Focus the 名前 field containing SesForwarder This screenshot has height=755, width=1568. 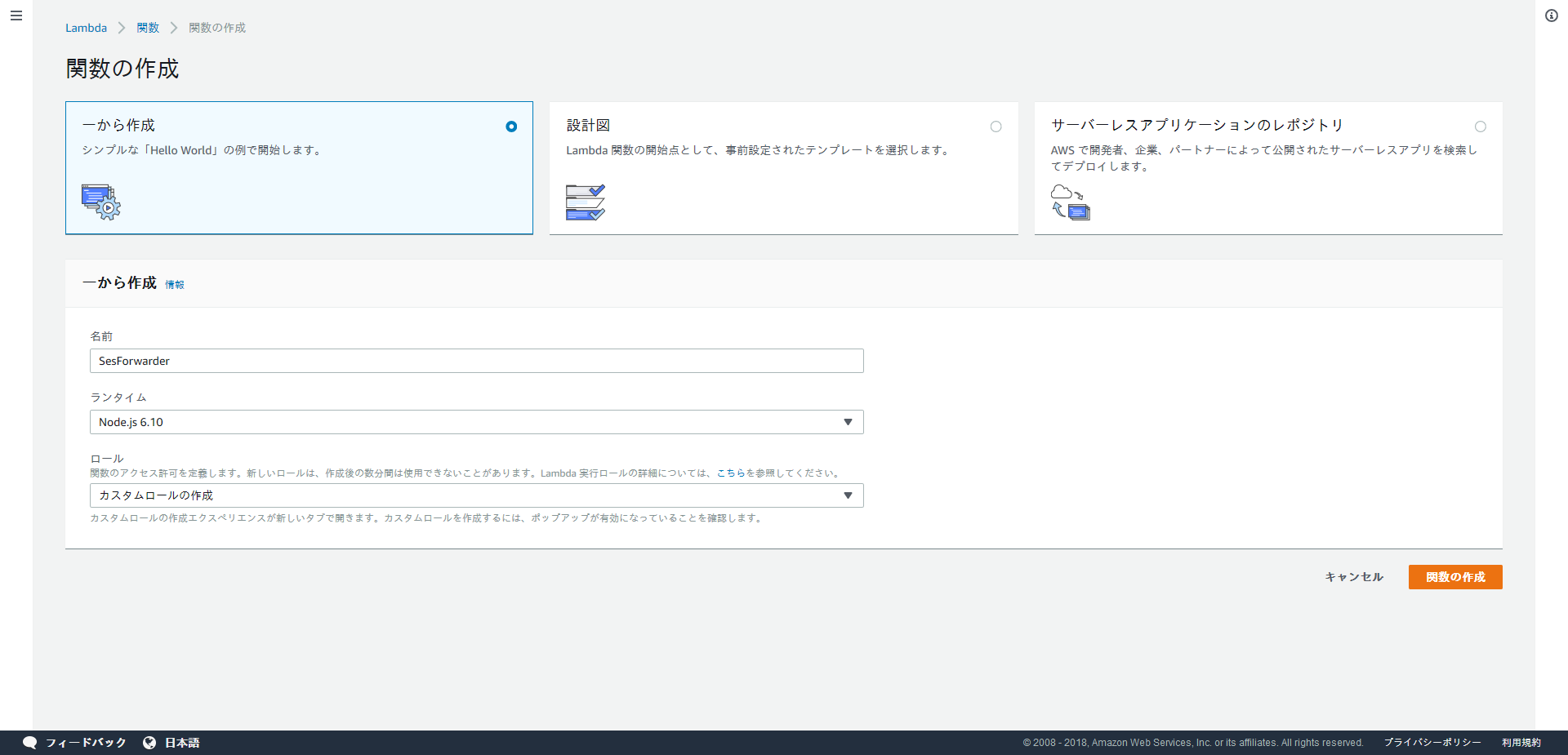477,361
